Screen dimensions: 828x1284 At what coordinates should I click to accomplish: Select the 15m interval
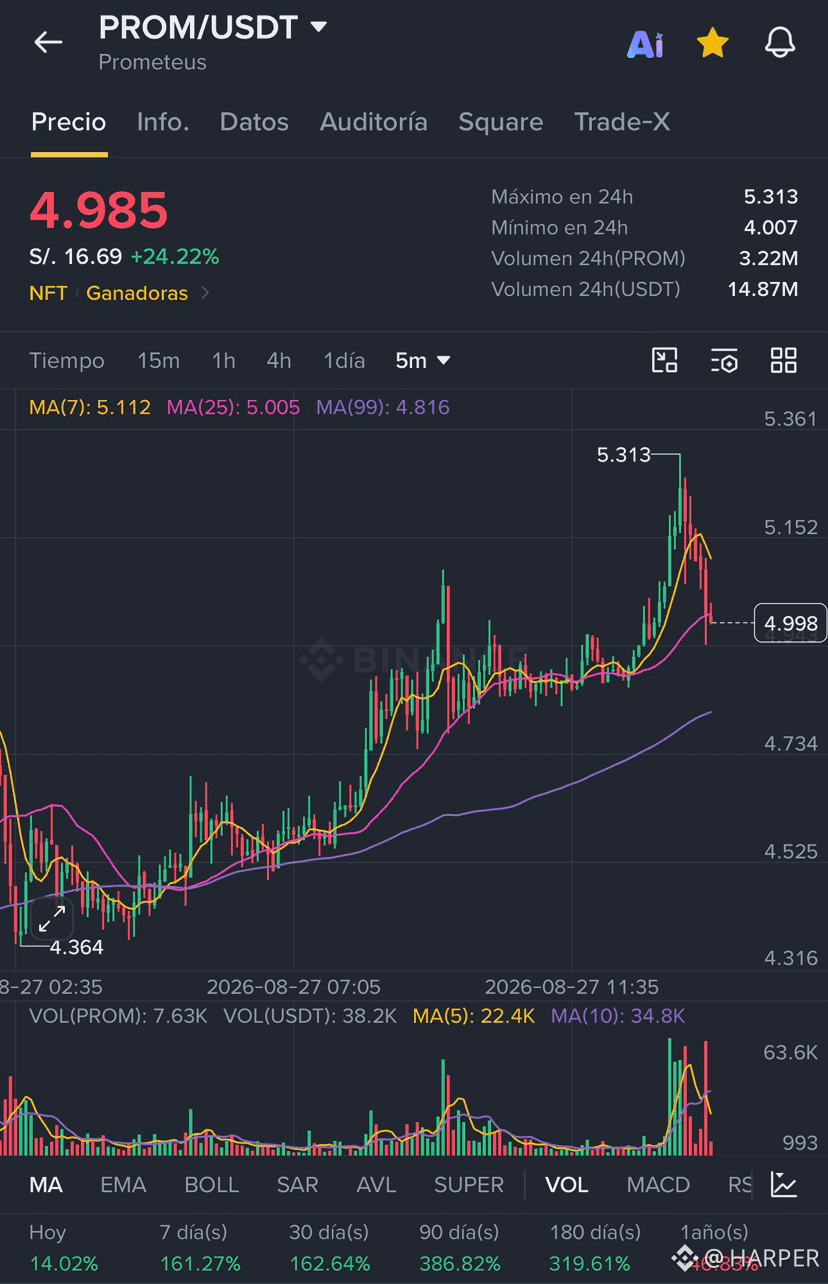[x=159, y=361]
